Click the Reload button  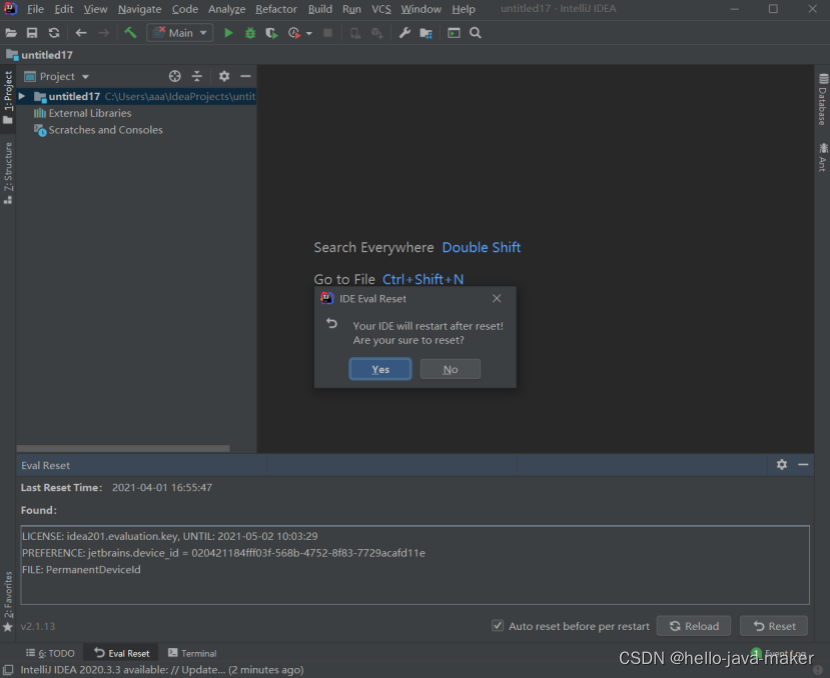pyautogui.click(x=693, y=626)
